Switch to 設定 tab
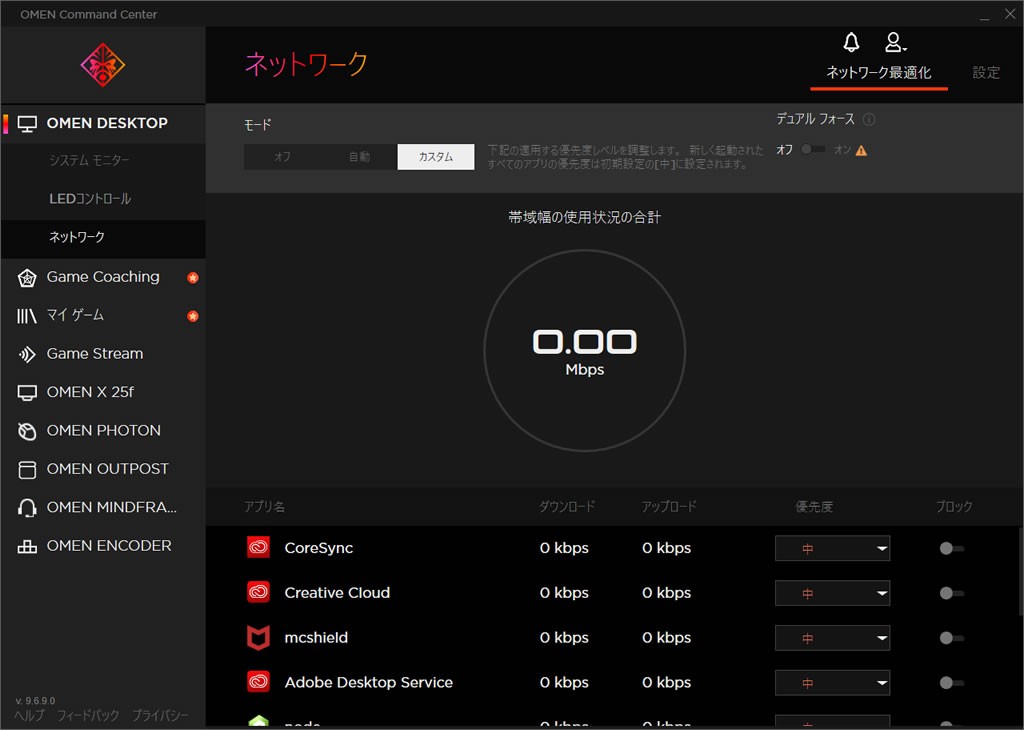 click(x=986, y=72)
